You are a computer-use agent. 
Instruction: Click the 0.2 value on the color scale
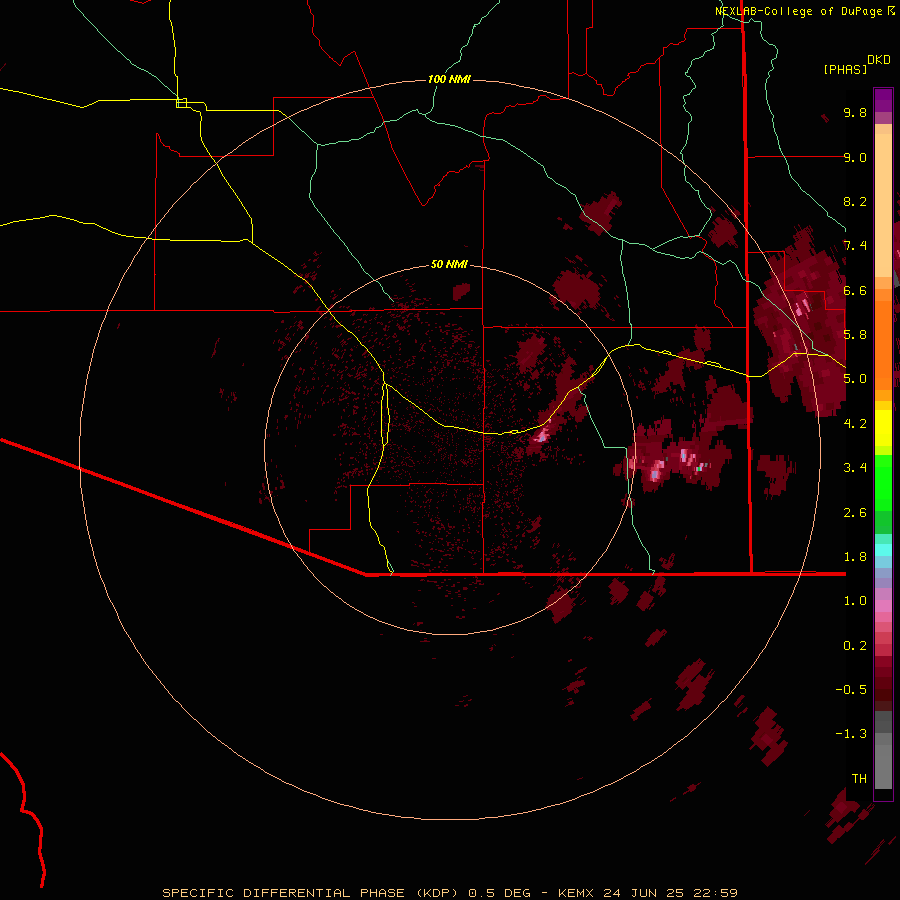point(855,646)
